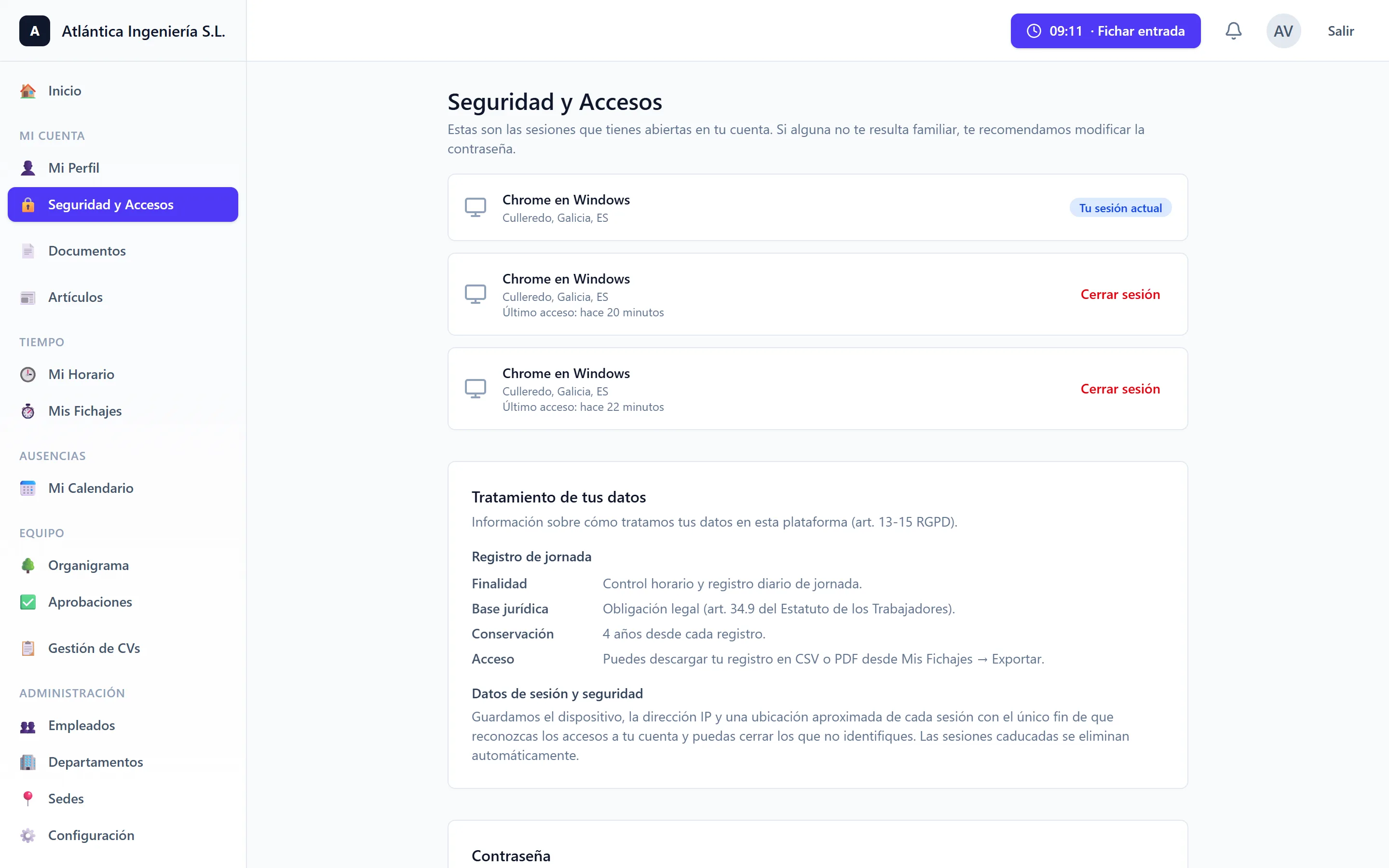
Task: Open Gestión de CVs
Action: click(123, 648)
